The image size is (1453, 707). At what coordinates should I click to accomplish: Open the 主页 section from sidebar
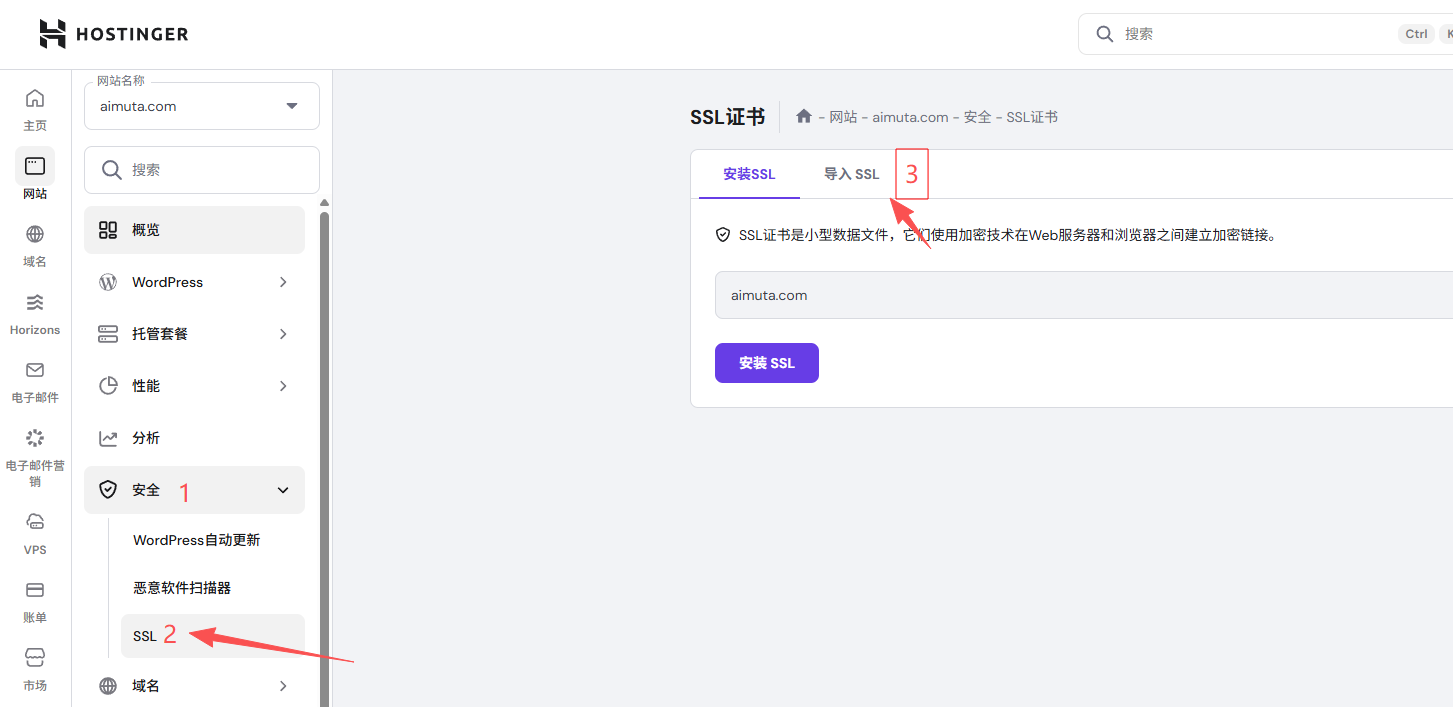point(35,108)
